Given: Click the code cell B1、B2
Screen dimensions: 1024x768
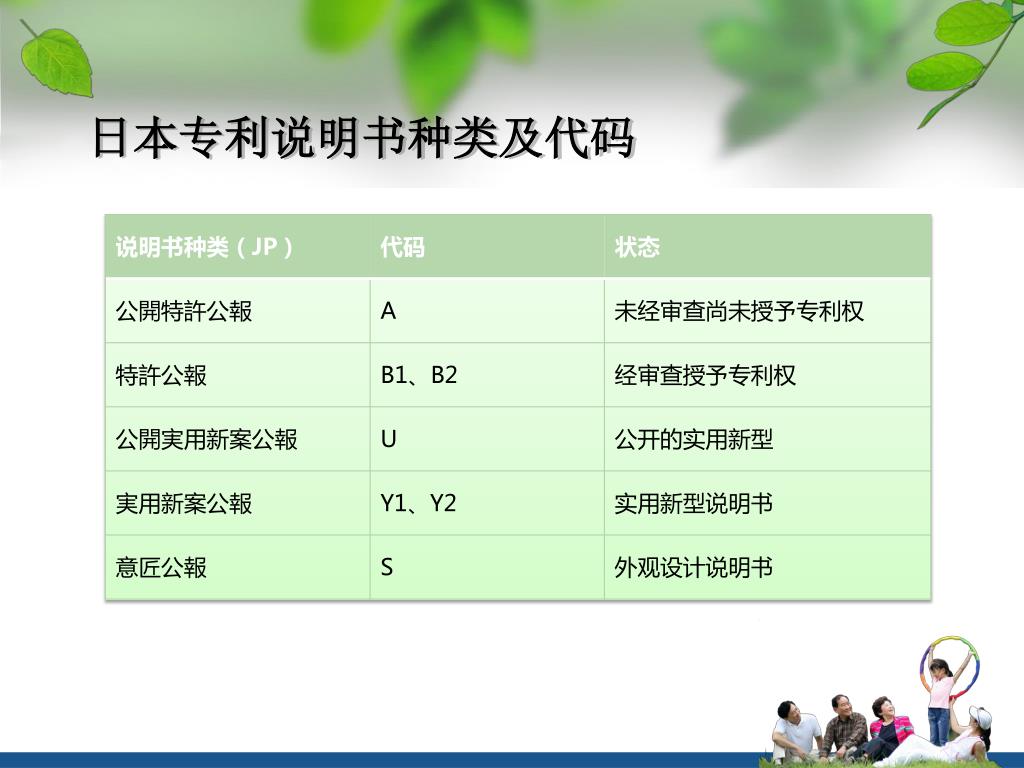Looking at the screenshot, I should click(x=487, y=375).
